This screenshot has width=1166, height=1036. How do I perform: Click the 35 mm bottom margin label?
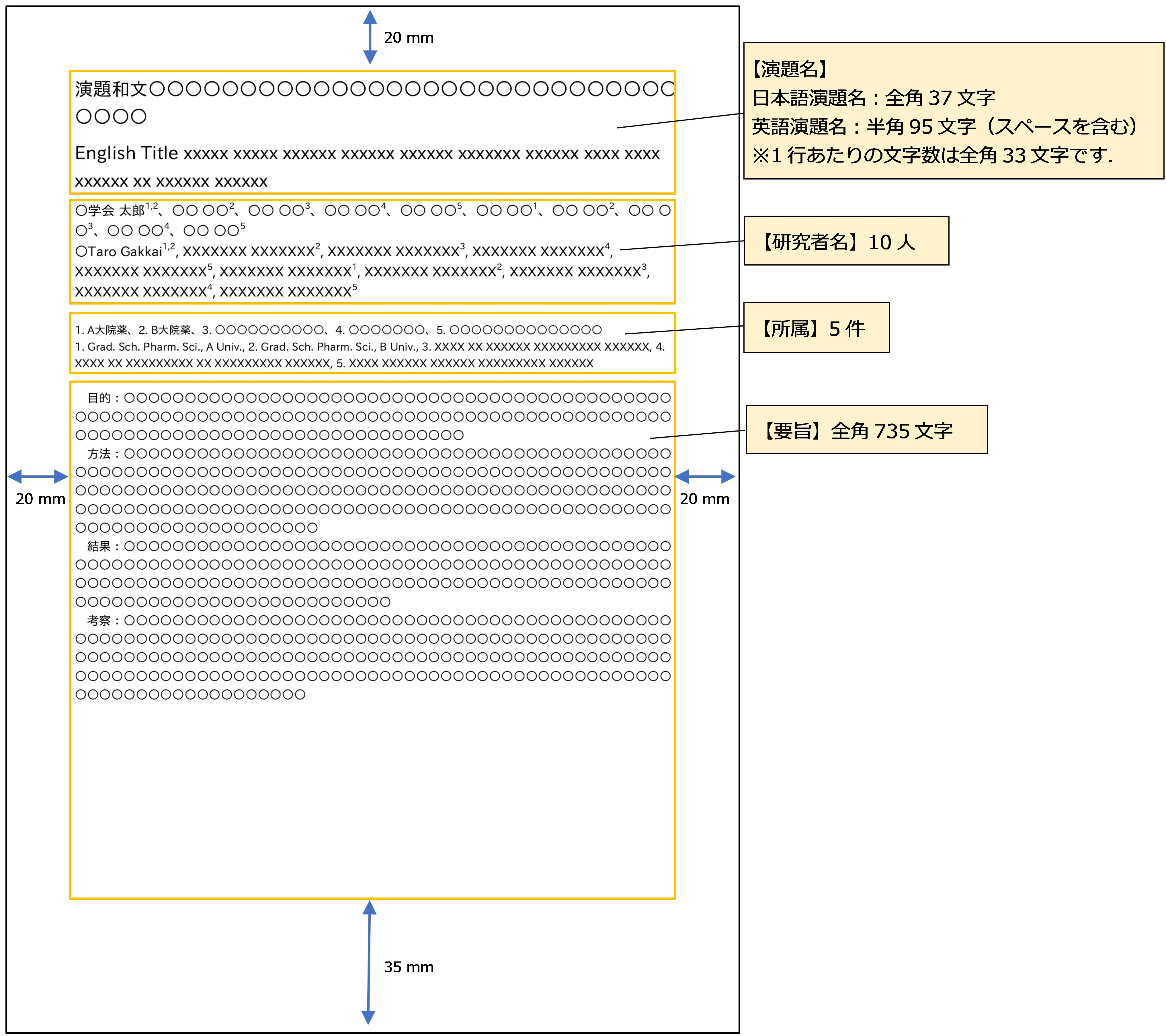[x=409, y=967]
